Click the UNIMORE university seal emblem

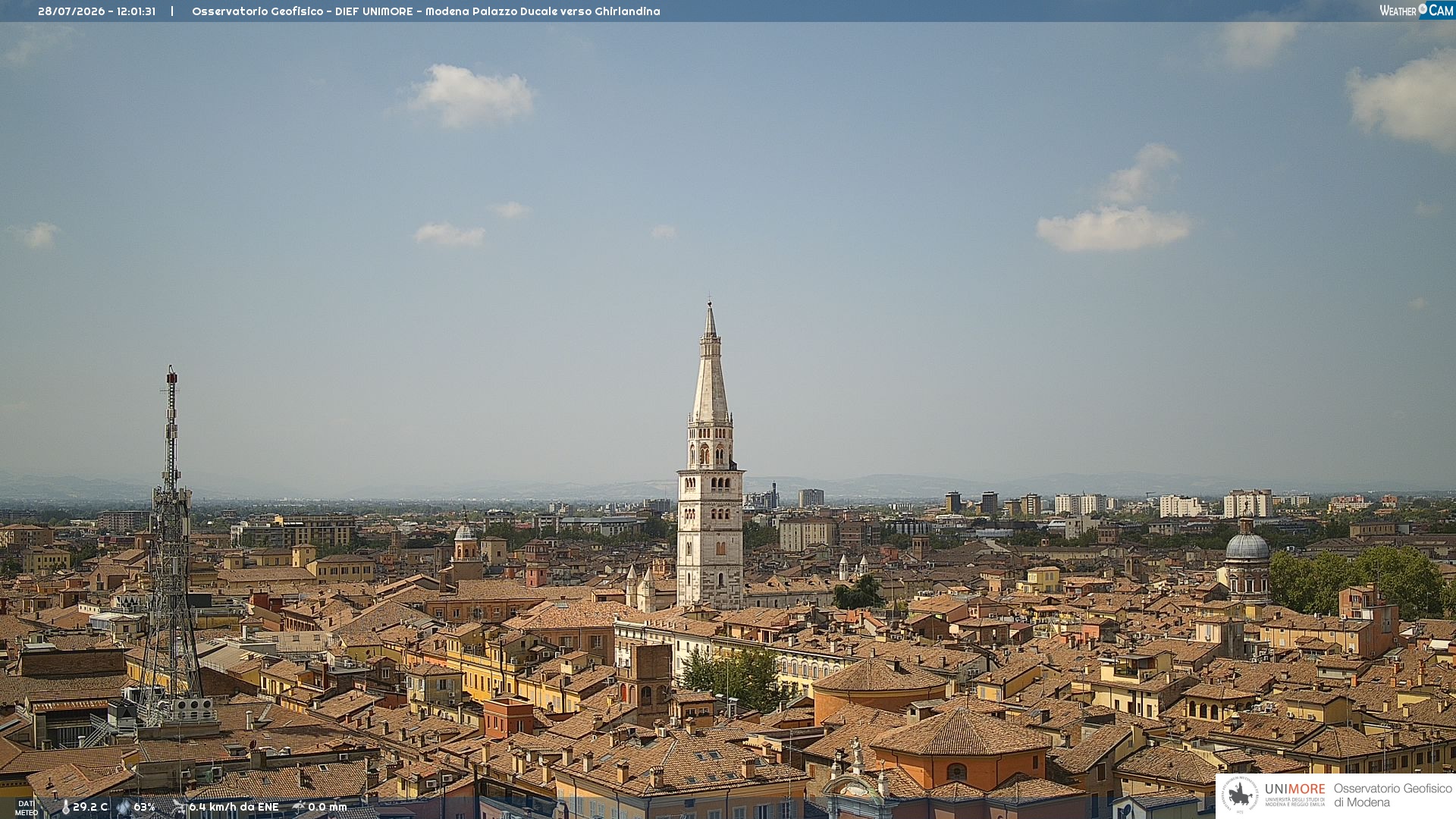coord(1240,795)
